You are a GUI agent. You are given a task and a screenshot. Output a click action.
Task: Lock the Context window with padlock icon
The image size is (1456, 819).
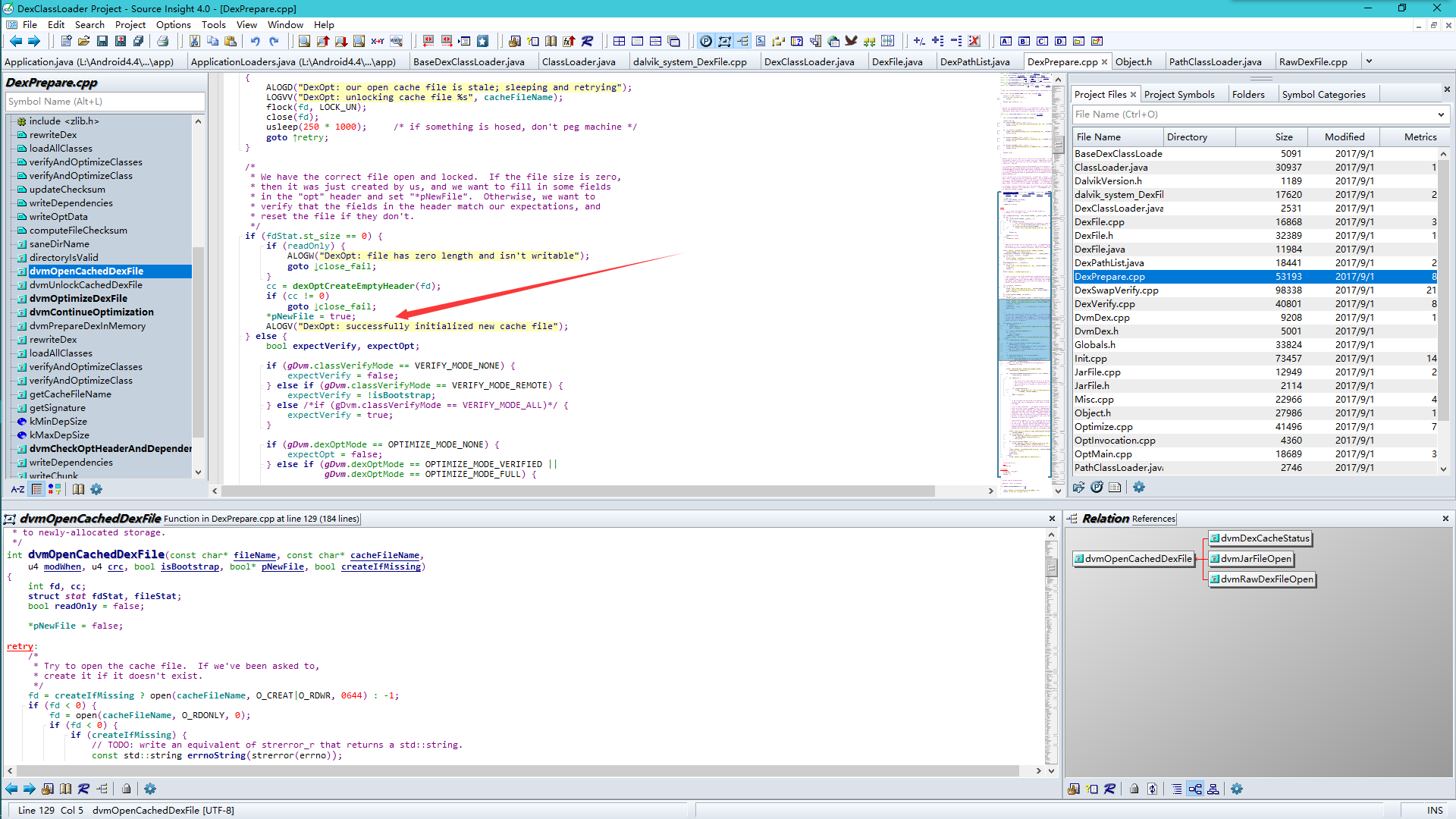127,789
